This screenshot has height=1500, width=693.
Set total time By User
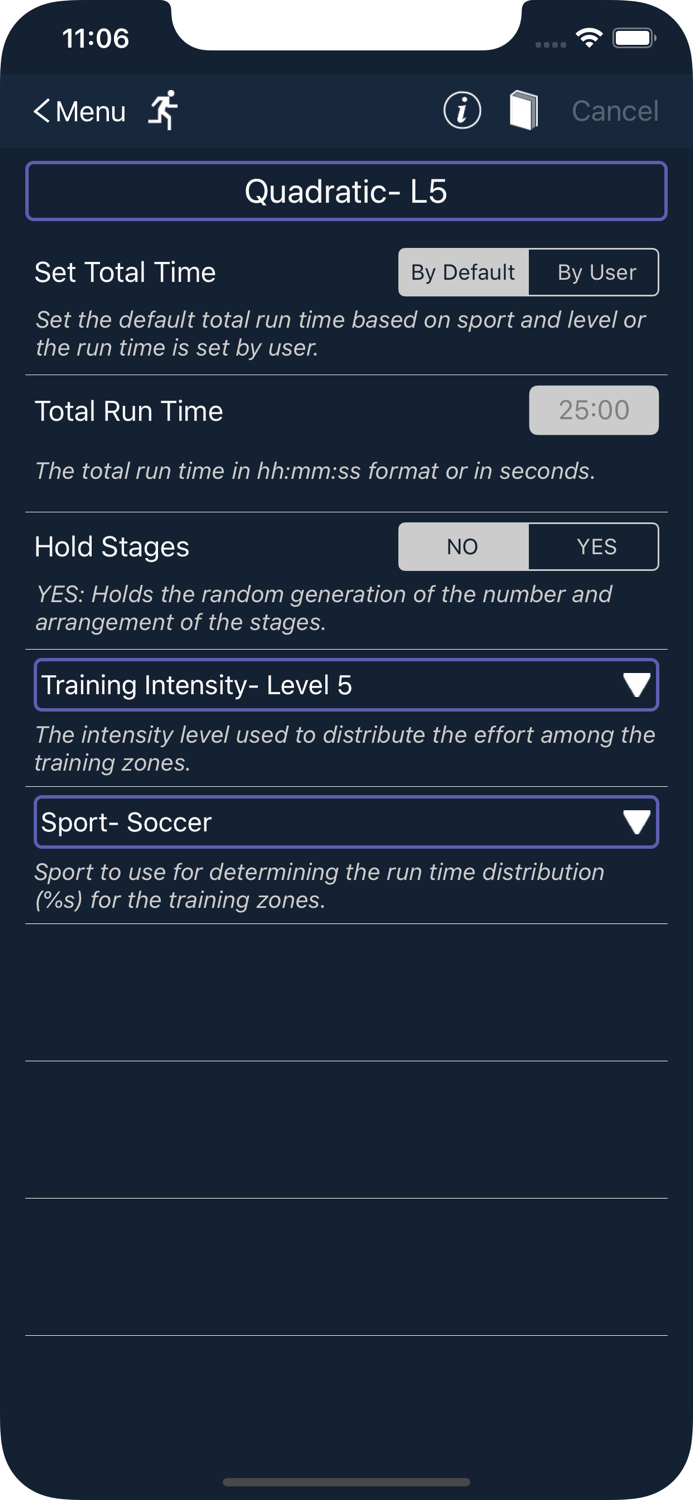pyautogui.click(x=594, y=272)
